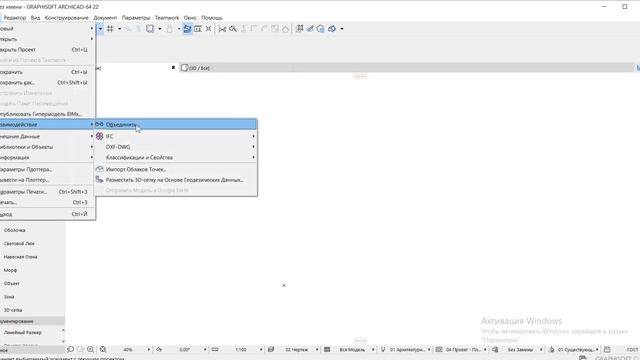Open Параметры Плоттера... entry
This screenshot has width=640, height=360.
47,169
